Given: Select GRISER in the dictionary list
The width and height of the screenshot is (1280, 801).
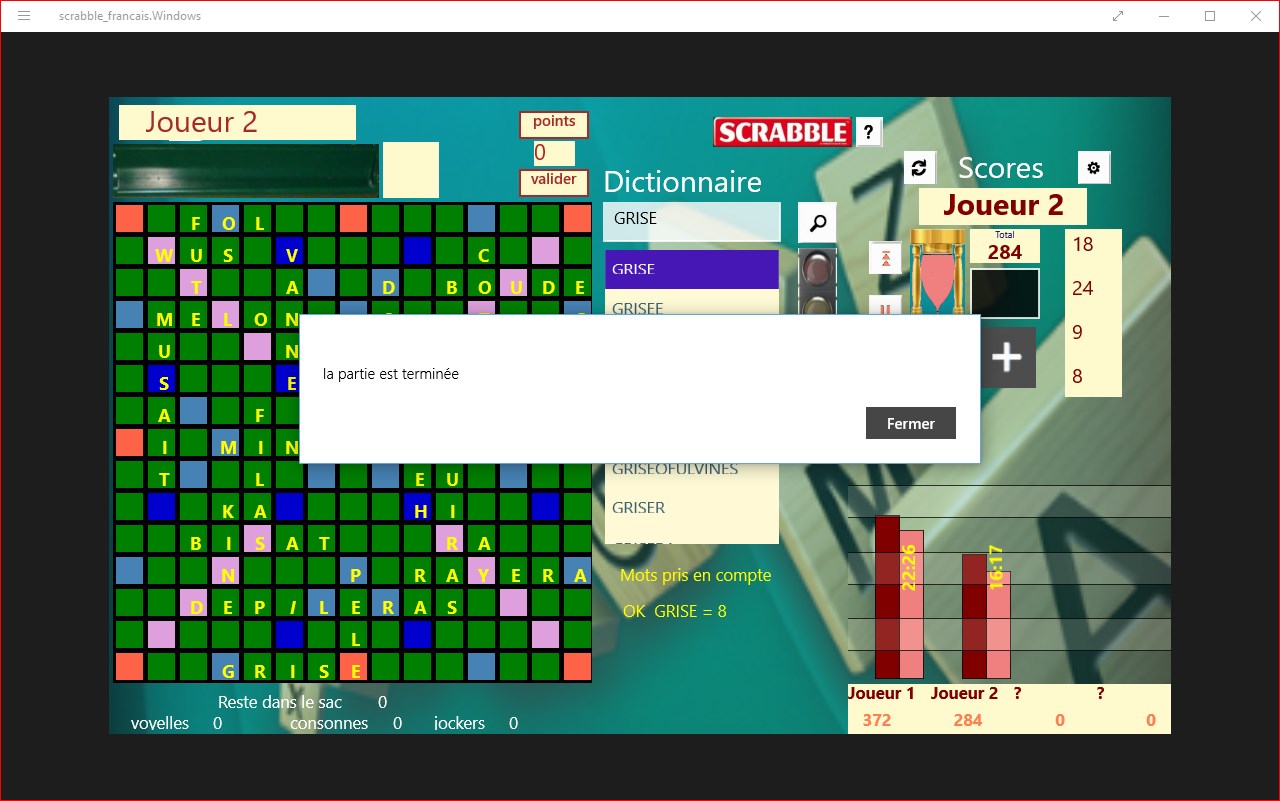Looking at the screenshot, I should click(691, 507).
